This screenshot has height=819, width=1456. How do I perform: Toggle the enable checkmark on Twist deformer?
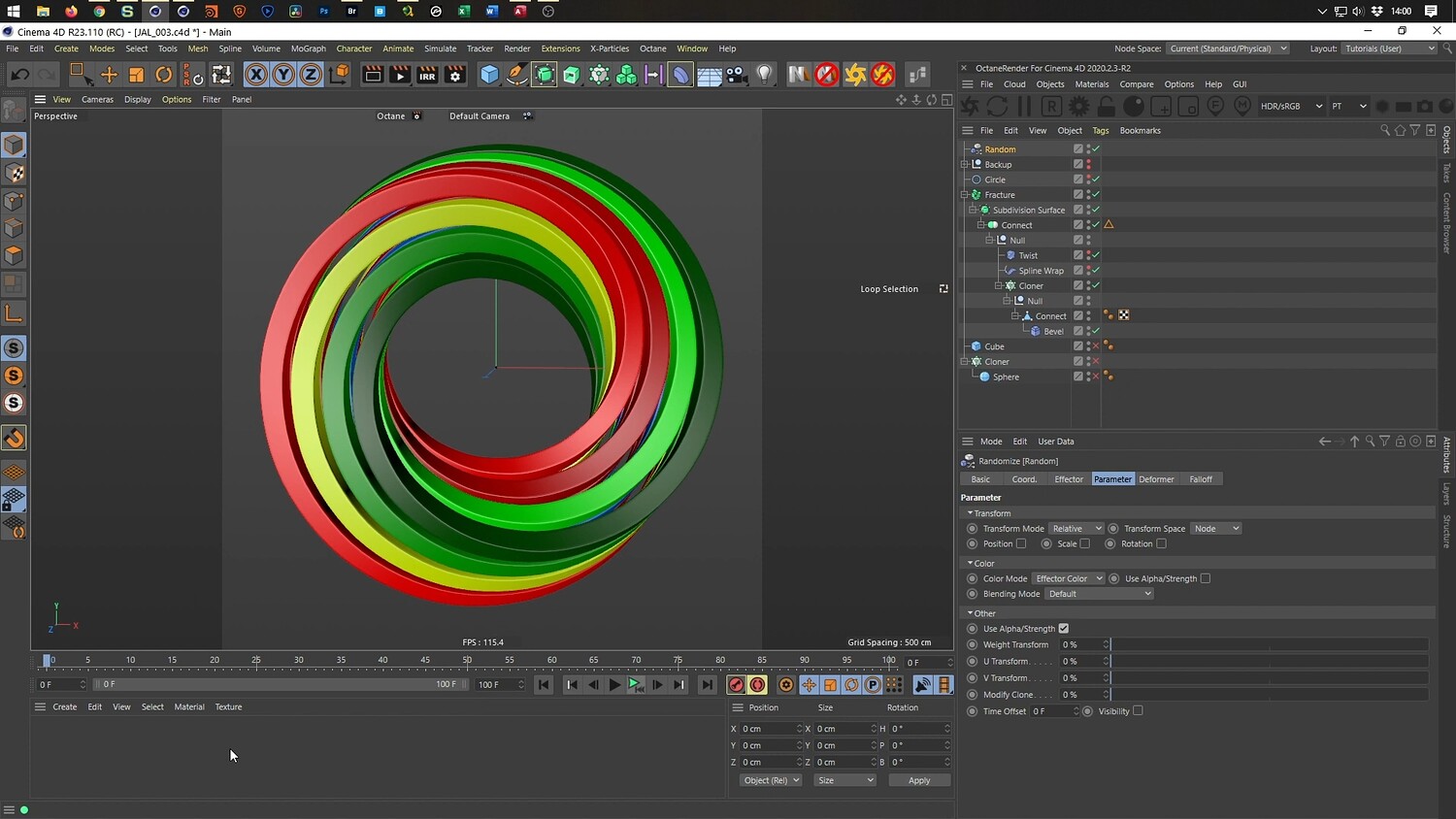coord(1096,255)
